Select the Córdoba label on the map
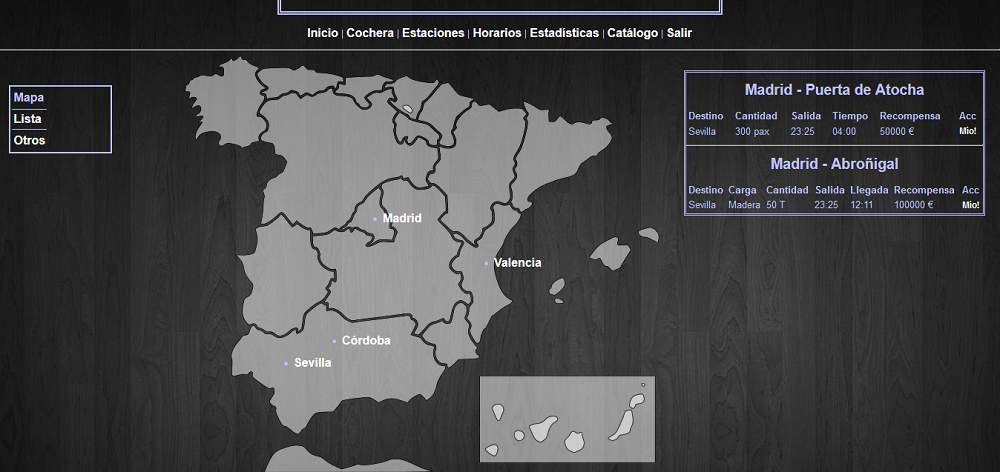 (366, 341)
